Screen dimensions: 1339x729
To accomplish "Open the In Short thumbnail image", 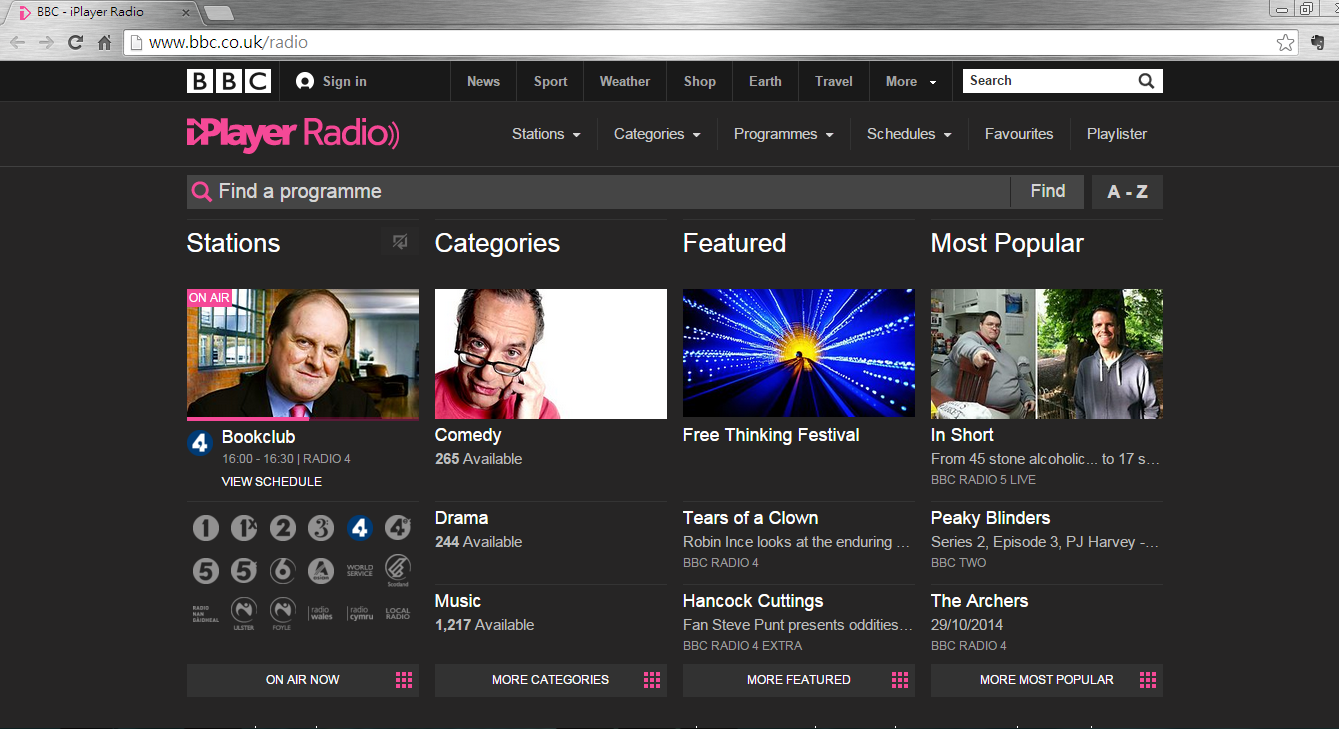I will coord(1047,354).
